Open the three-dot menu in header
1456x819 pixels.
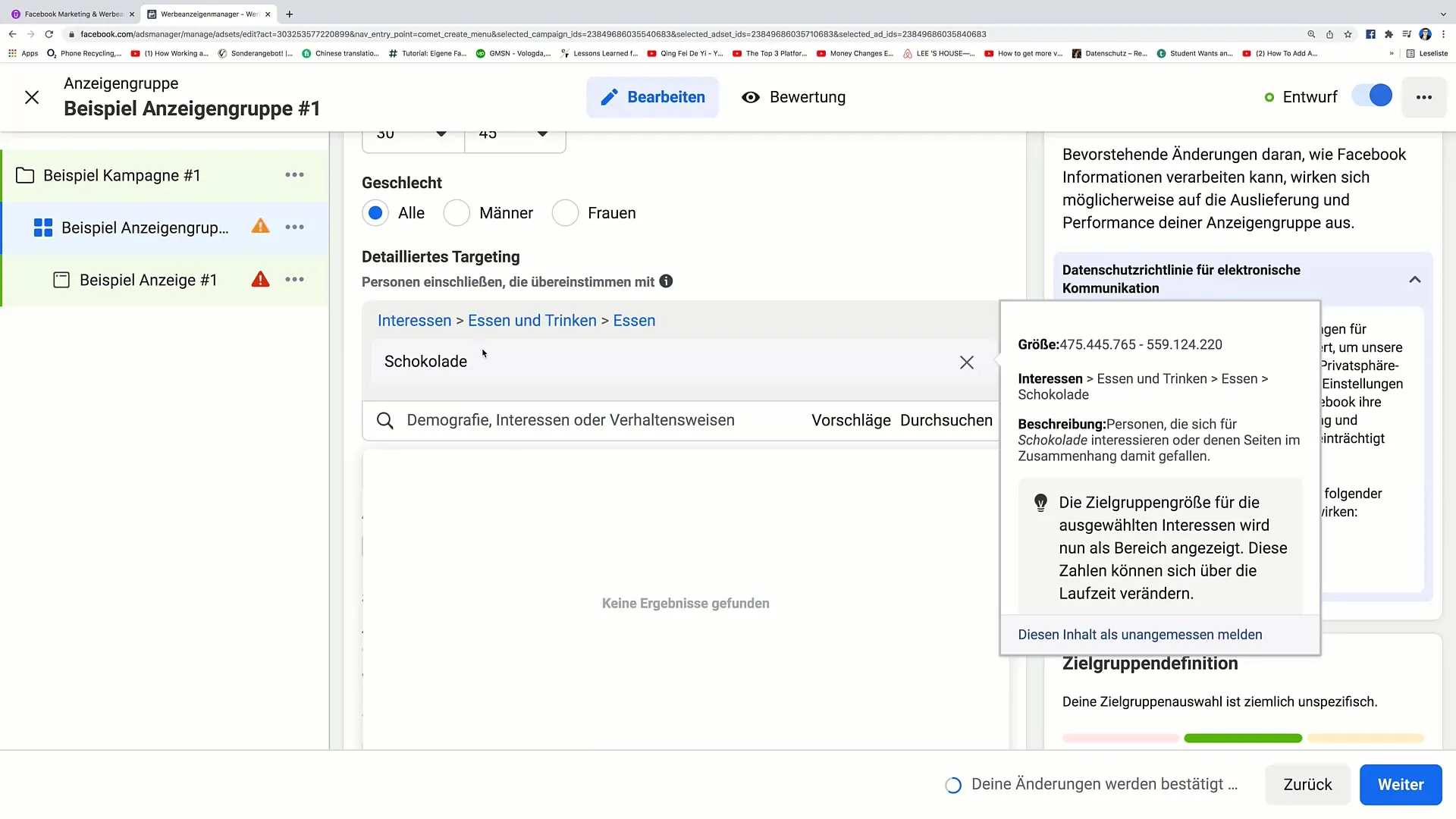[1424, 97]
